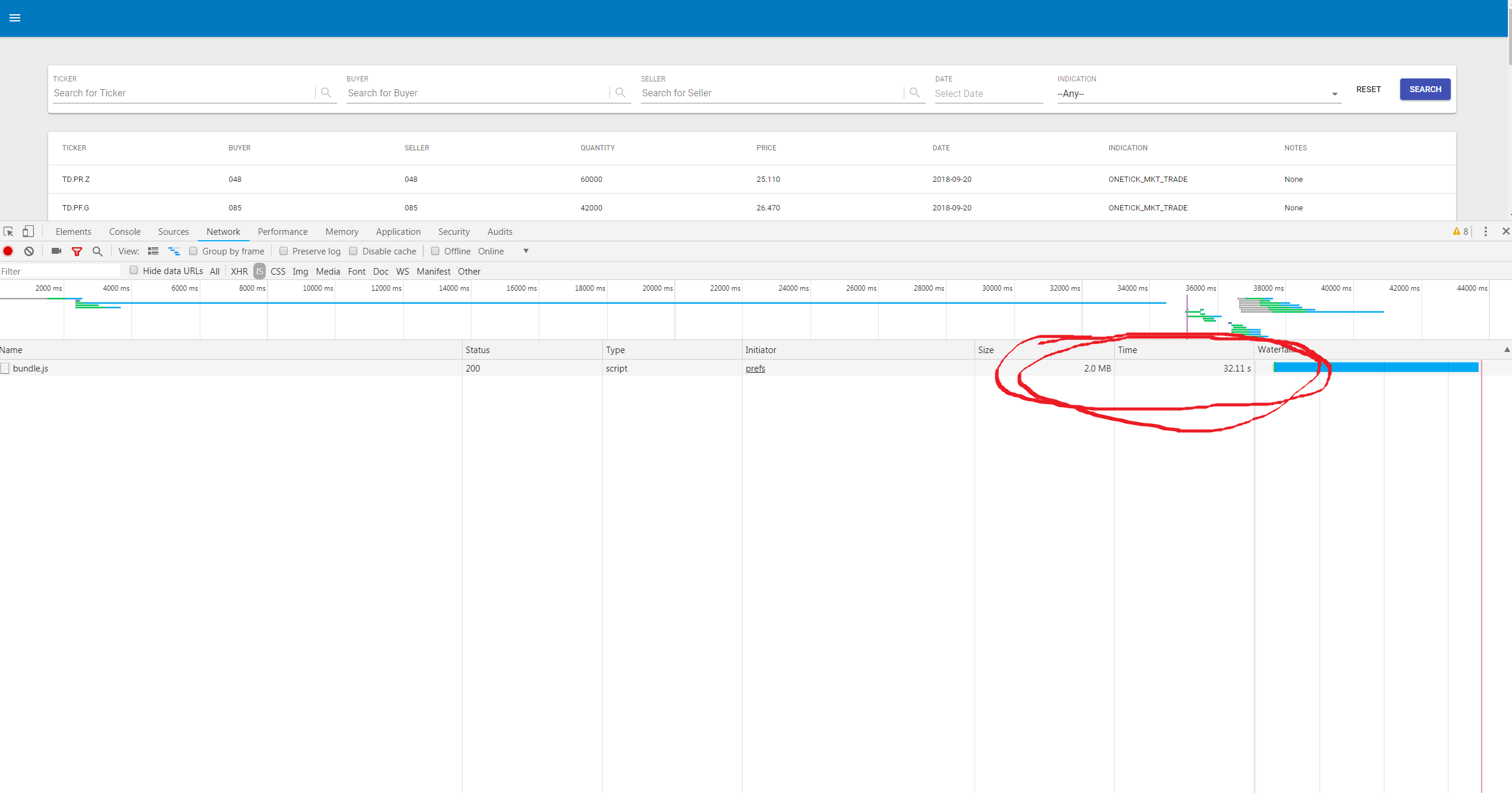Click the record (red dot) button
The image size is (1512, 793).
pyautogui.click(x=8, y=251)
